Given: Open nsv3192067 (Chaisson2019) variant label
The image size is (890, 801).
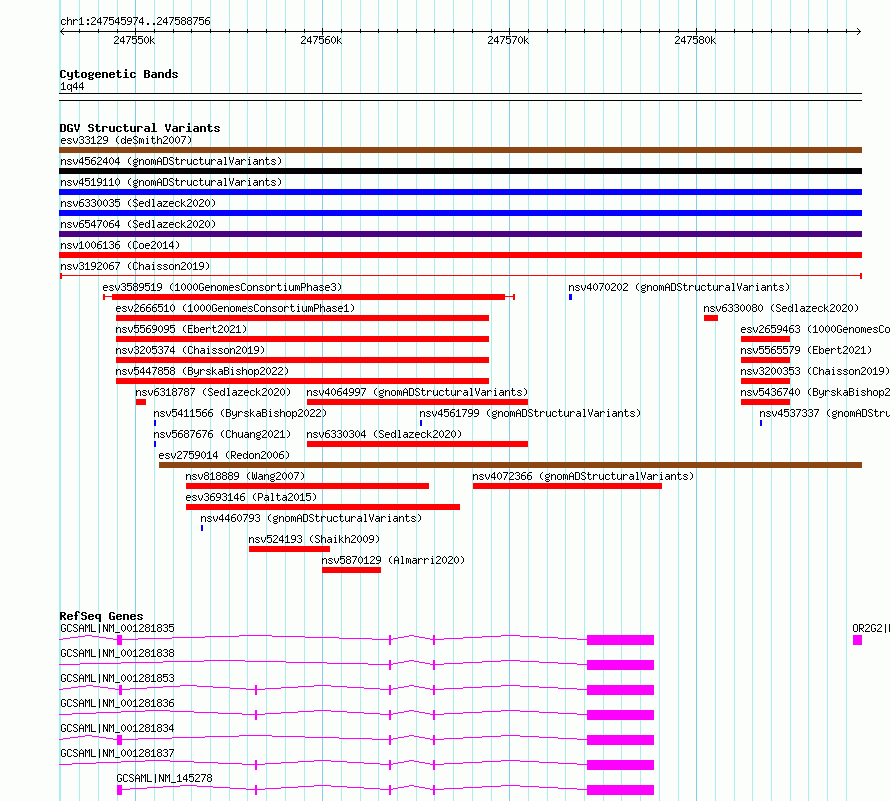Looking at the screenshot, I should (135, 266).
